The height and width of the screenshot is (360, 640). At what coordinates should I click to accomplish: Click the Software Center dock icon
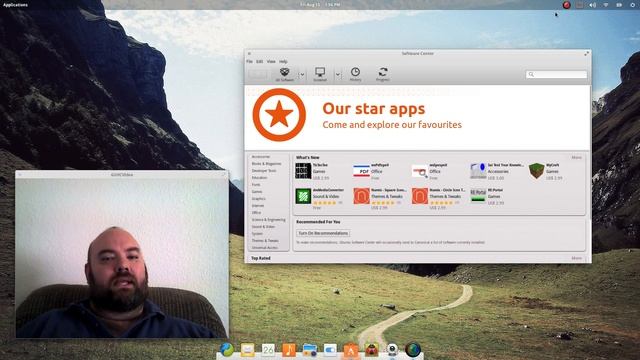(351, 350)
